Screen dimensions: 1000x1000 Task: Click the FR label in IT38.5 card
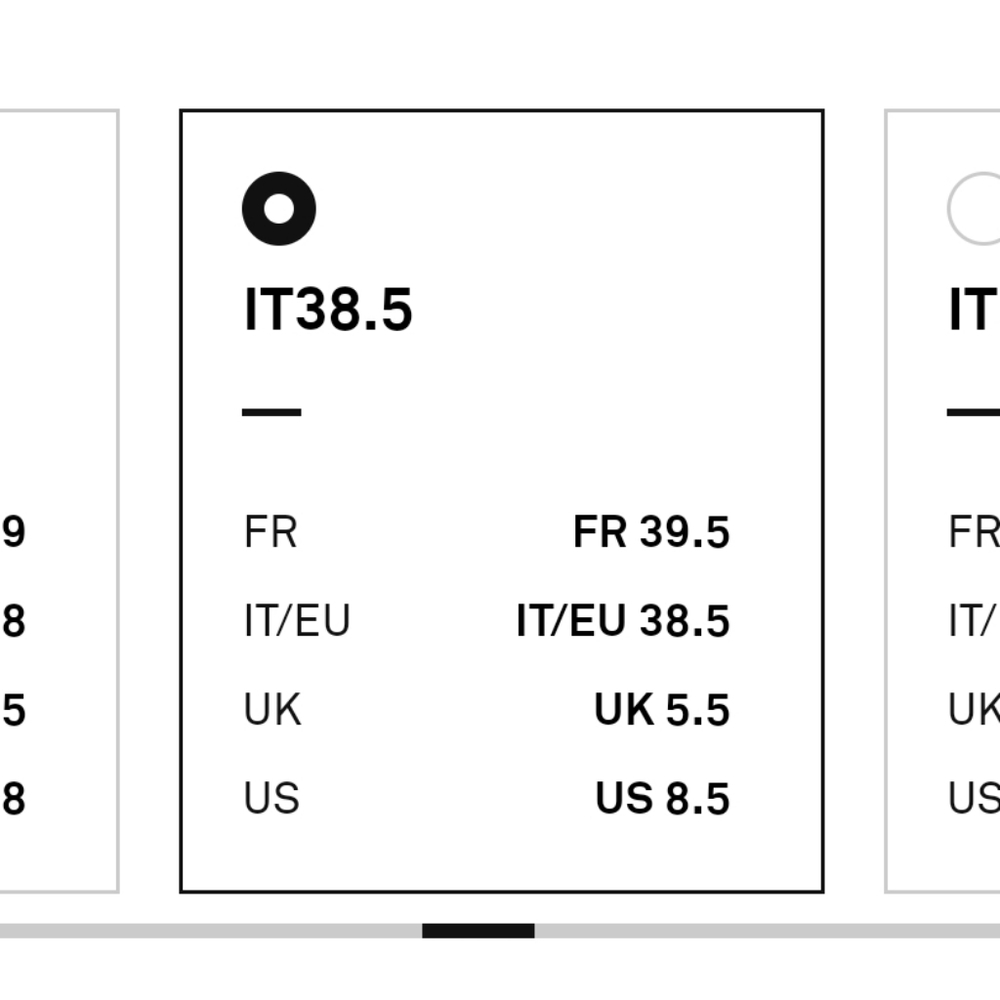point(270,532)
